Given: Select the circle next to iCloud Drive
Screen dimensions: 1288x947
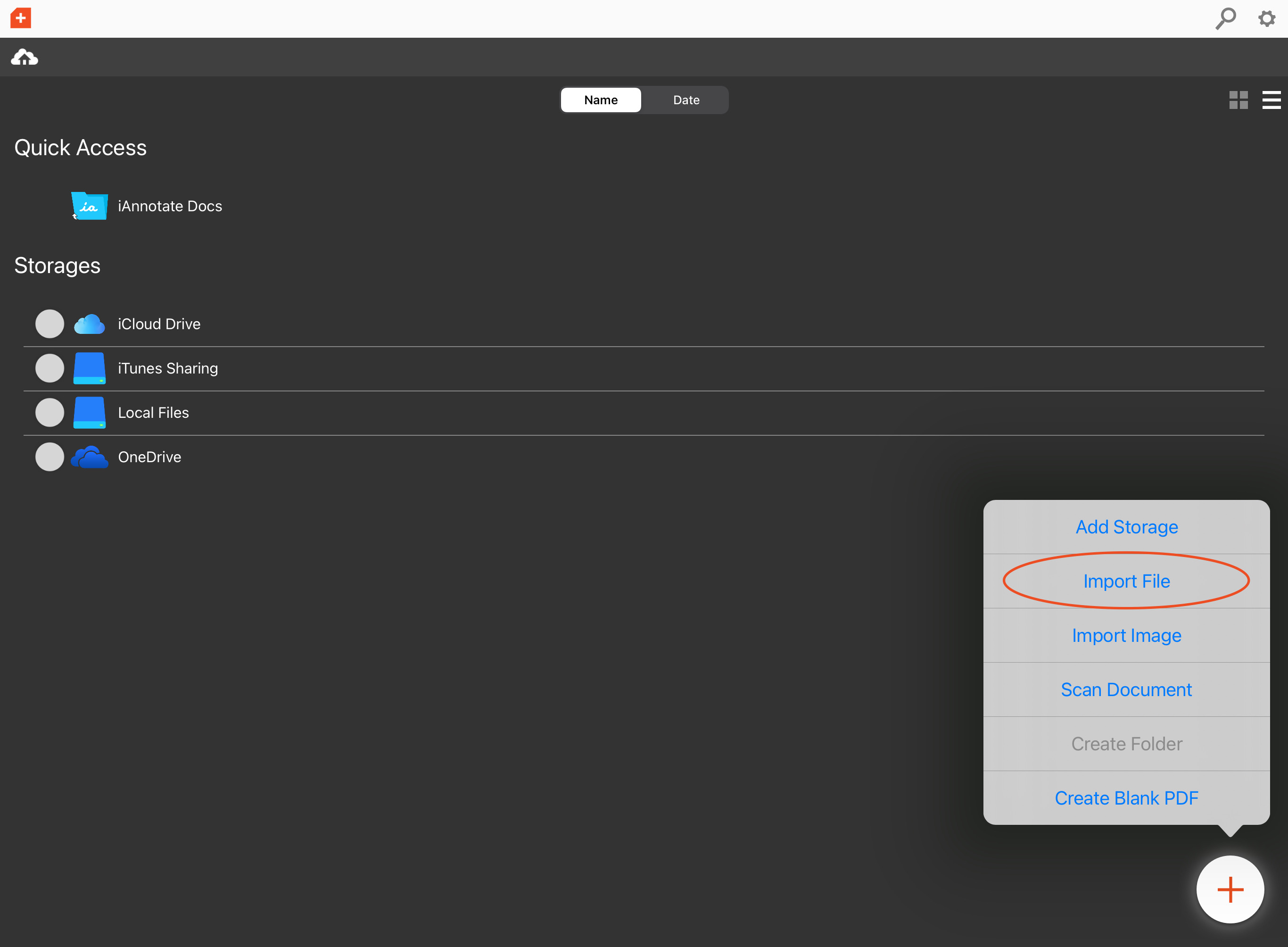Looking at the screenshot, I should pyautogui.click(x=50, y=324).
